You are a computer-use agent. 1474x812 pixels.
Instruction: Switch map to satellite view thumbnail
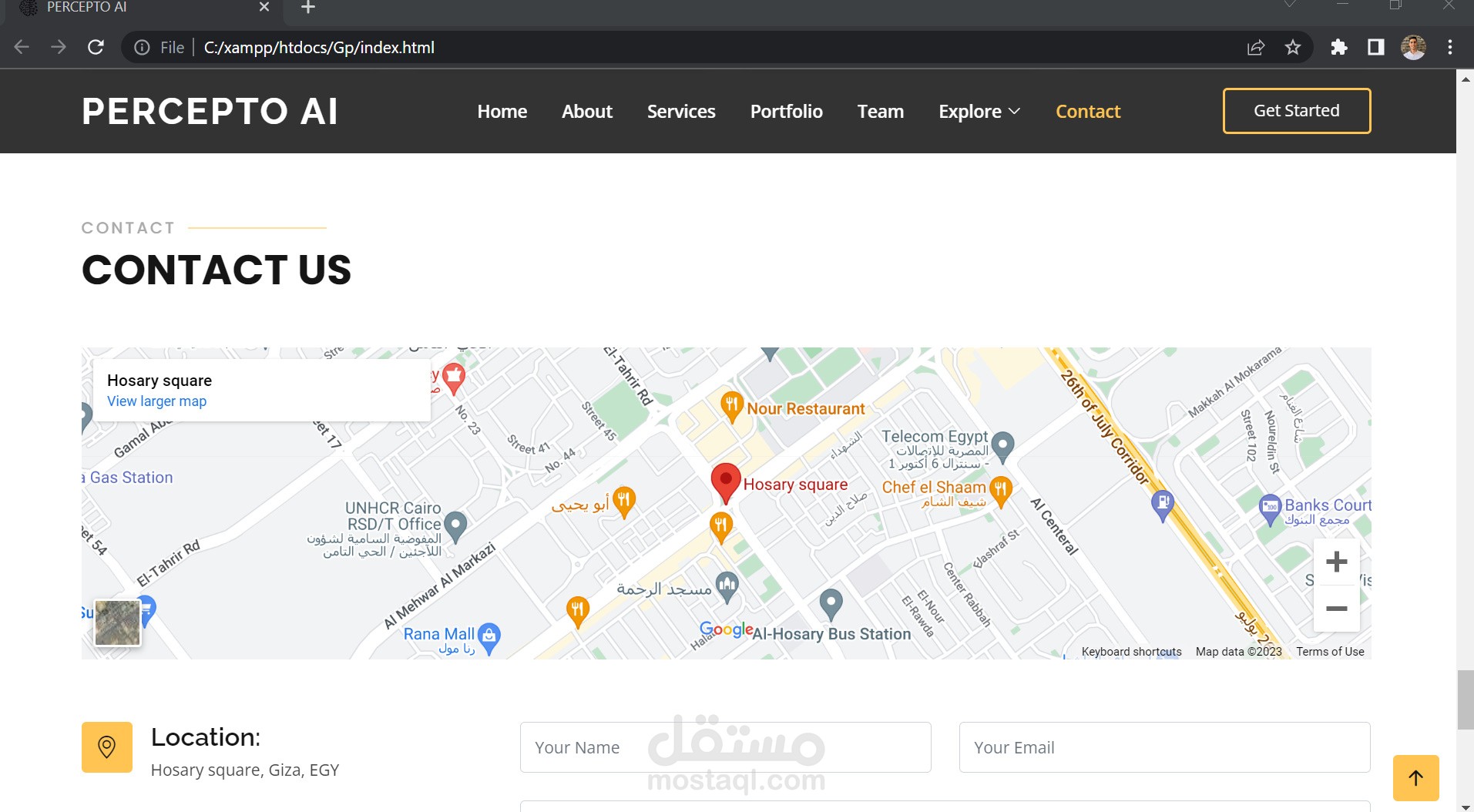[x=117, y=622]
